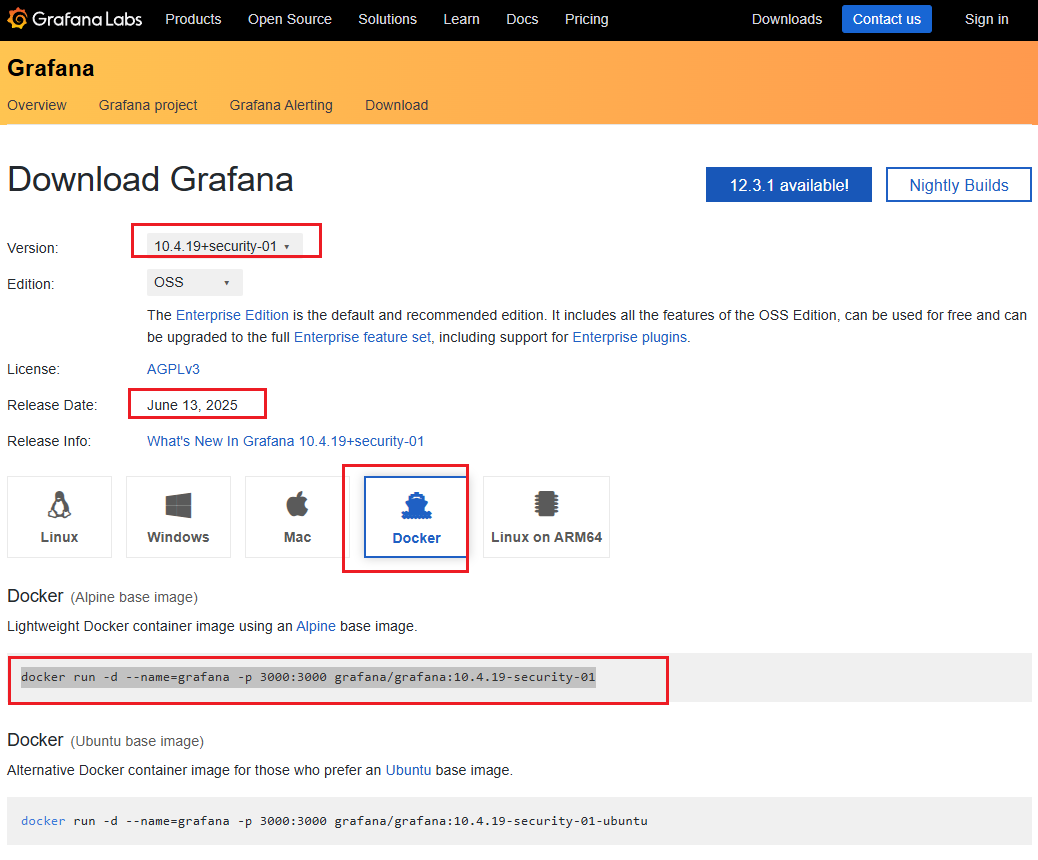The image size is (1038, 860).
Task: Open the Solutions menu
Action: (387, 19)
